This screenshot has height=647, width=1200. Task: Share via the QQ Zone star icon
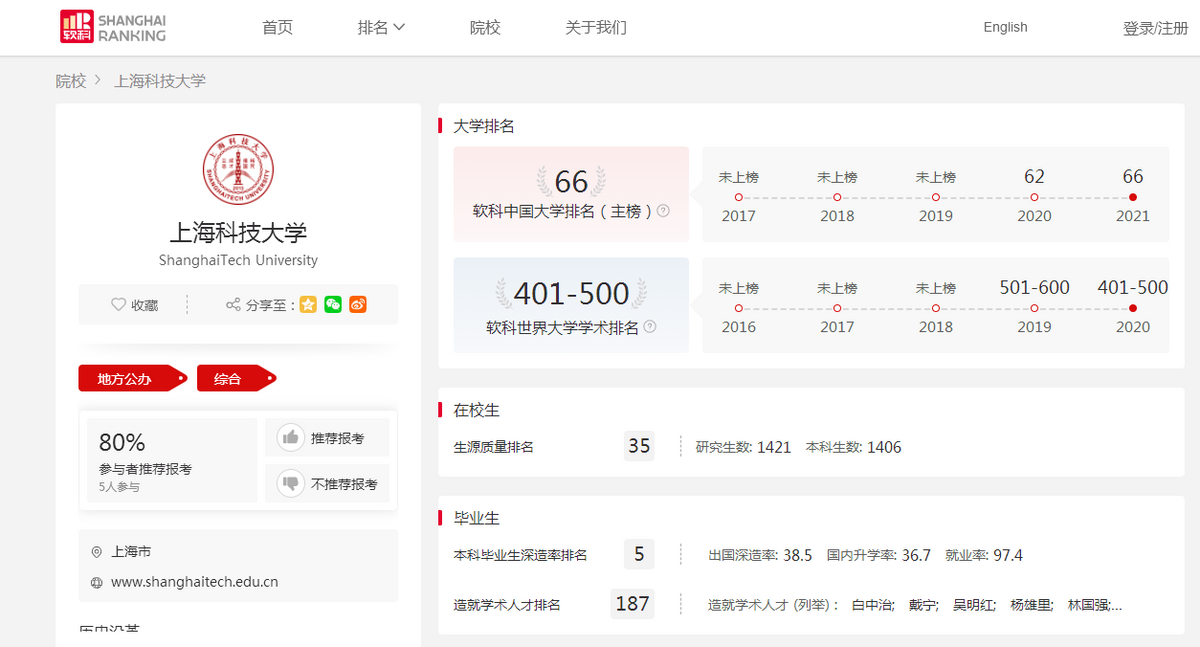pyautogui.click(x=308, y=304)
